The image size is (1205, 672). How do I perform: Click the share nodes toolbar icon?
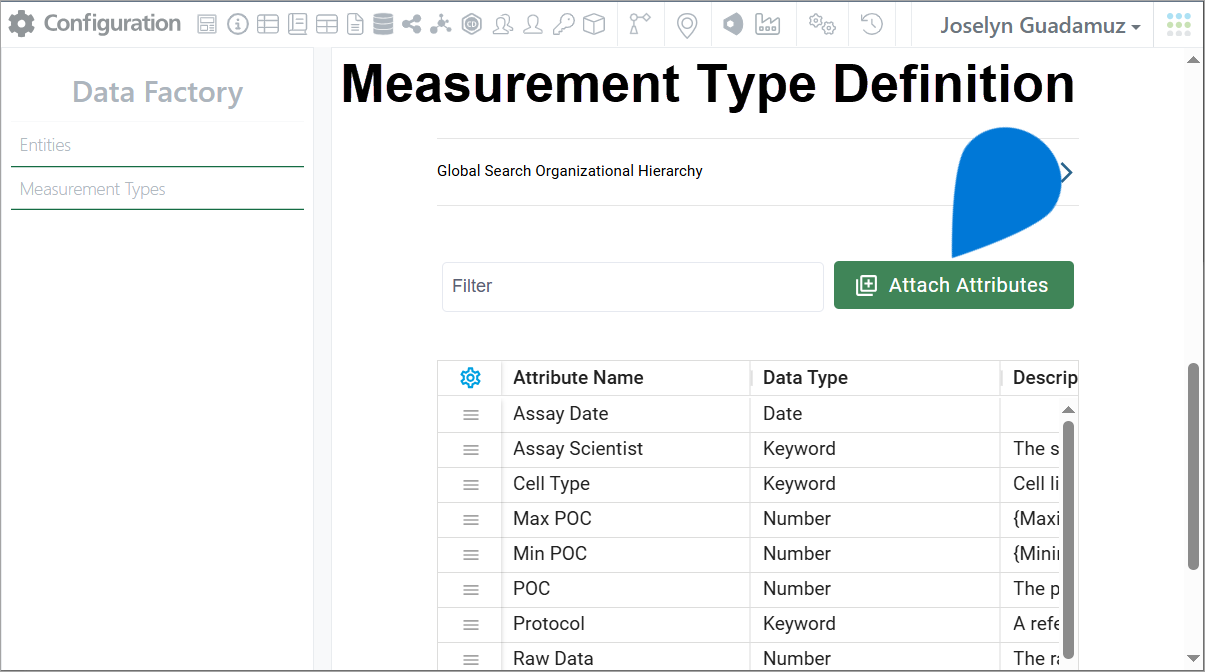411,25
